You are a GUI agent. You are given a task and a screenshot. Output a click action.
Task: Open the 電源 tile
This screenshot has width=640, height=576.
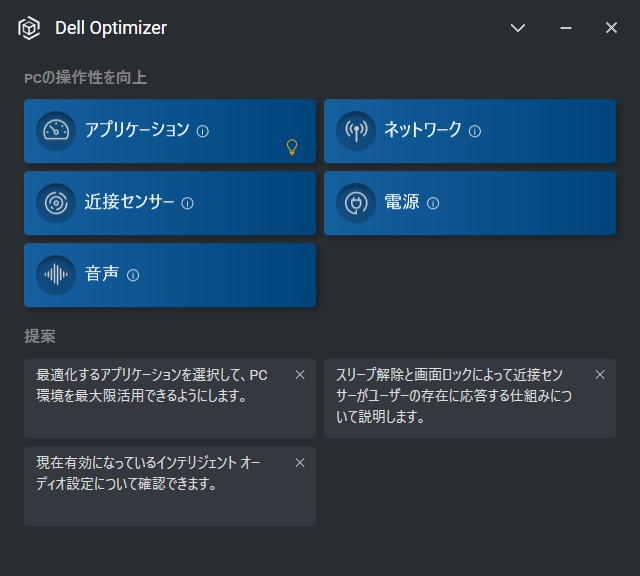(470, 203)
